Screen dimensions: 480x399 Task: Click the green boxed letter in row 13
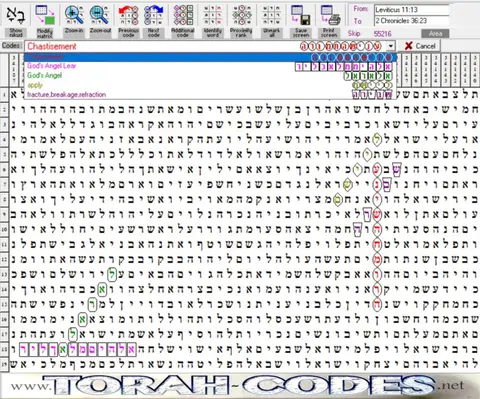pyautogui.click(x=112, y=275)
